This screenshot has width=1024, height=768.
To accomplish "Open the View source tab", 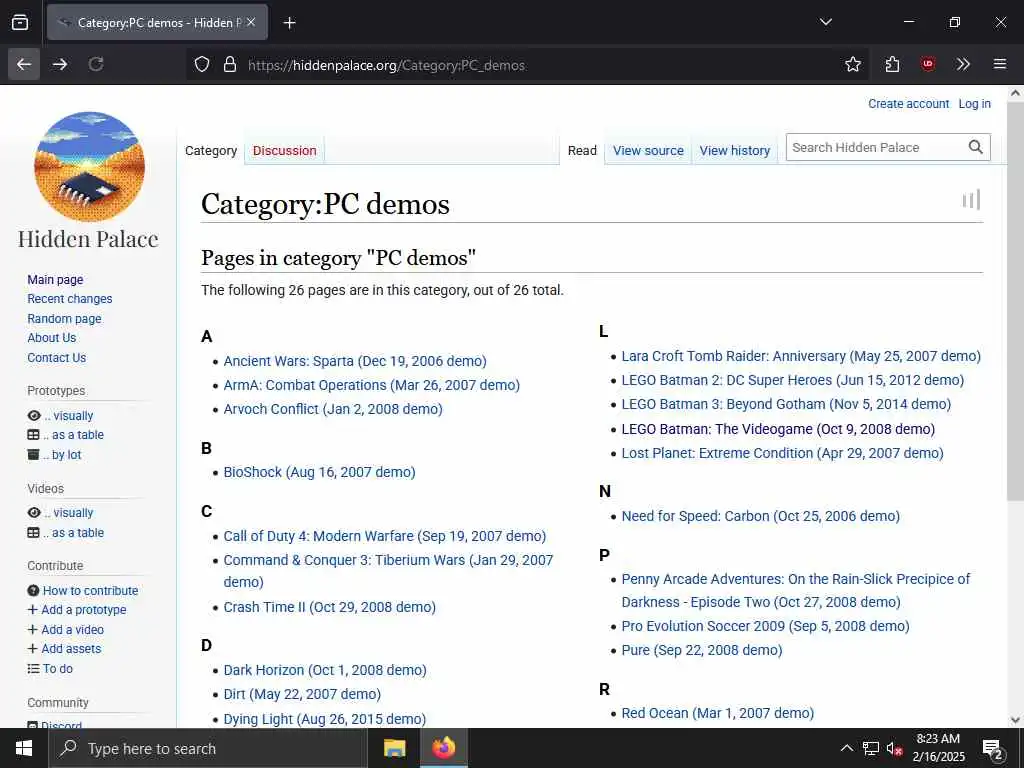I will pyautogui.click(x=648, y=151).
